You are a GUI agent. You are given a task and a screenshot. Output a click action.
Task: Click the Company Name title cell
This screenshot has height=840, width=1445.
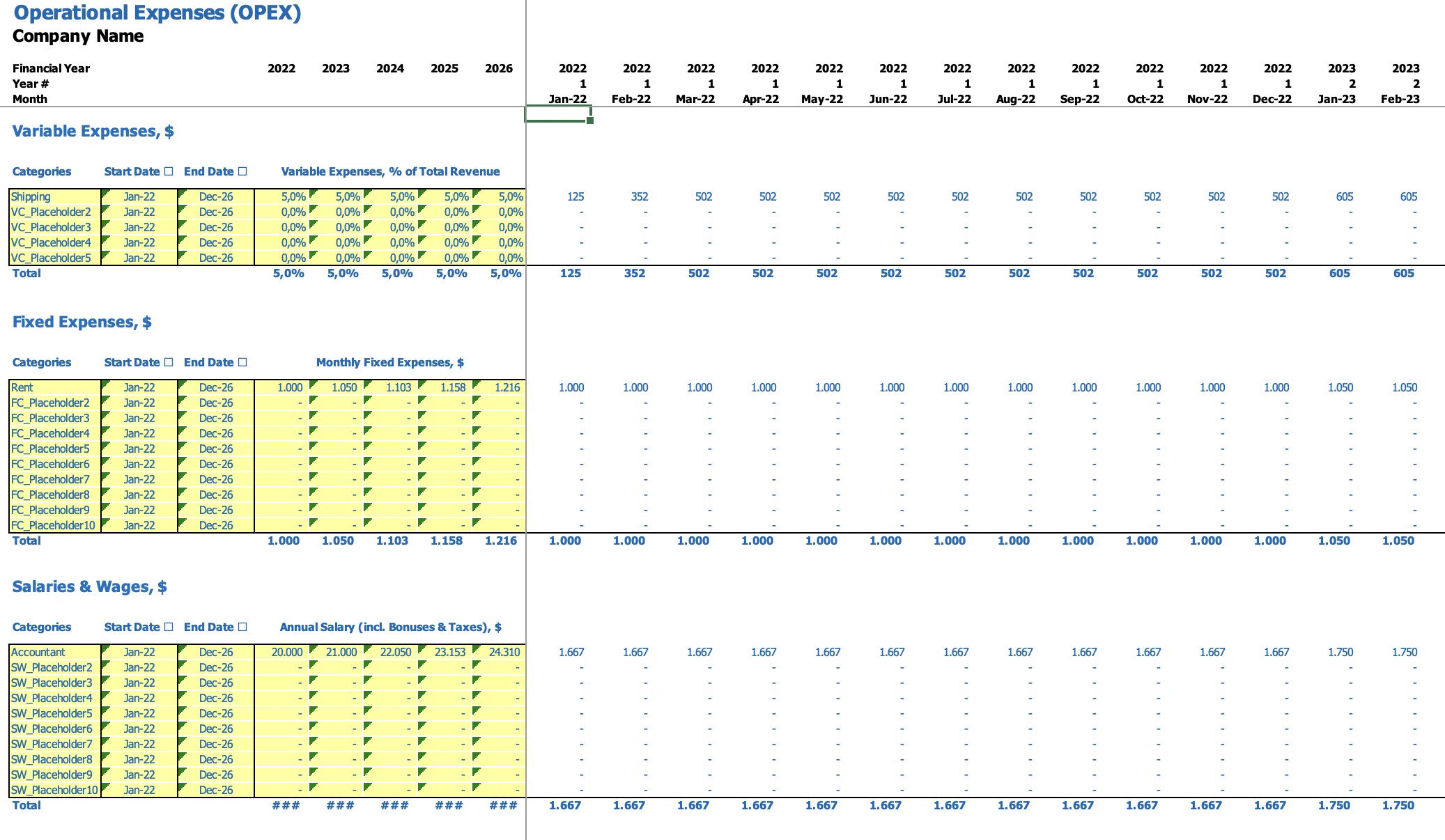point(78,36)
